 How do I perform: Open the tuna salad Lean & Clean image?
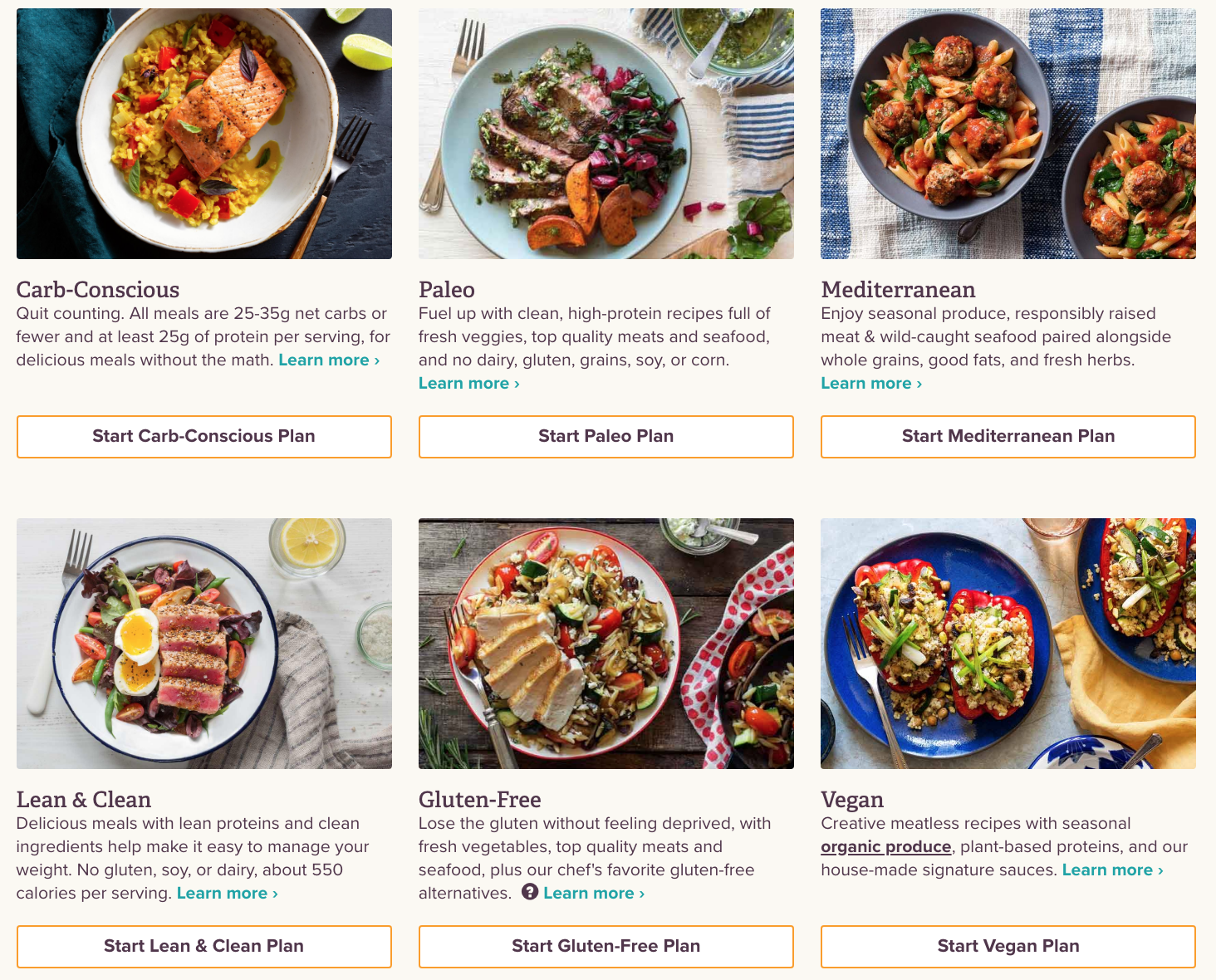(x=204, y=644)
